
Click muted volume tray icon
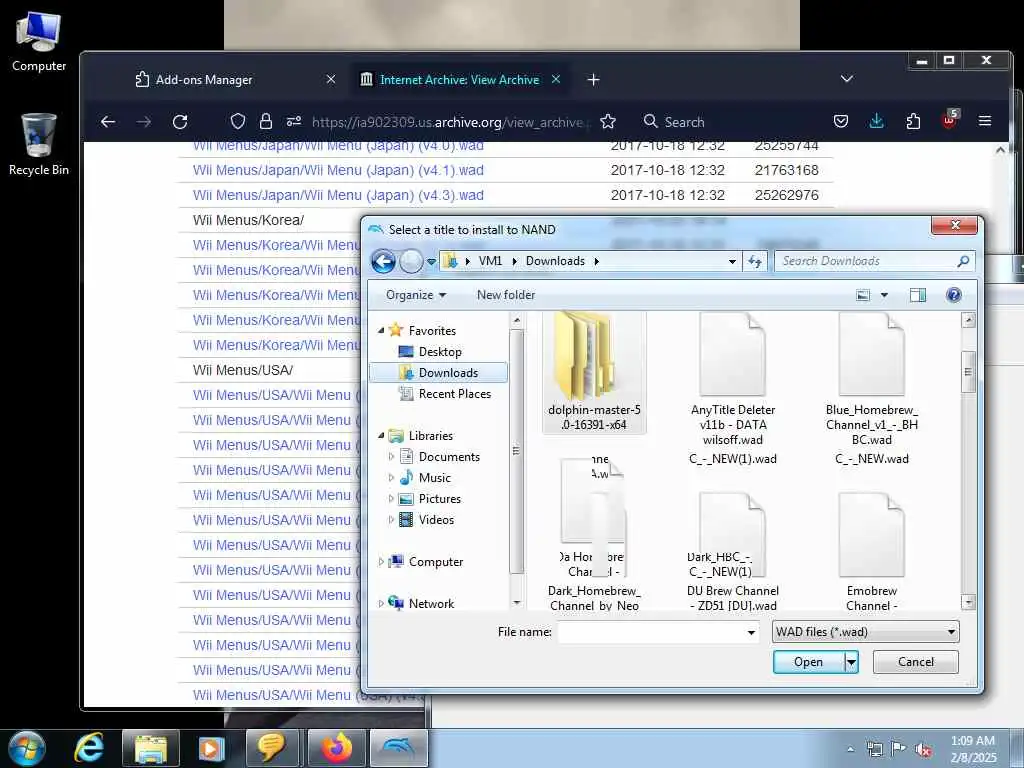coord(923,749)
